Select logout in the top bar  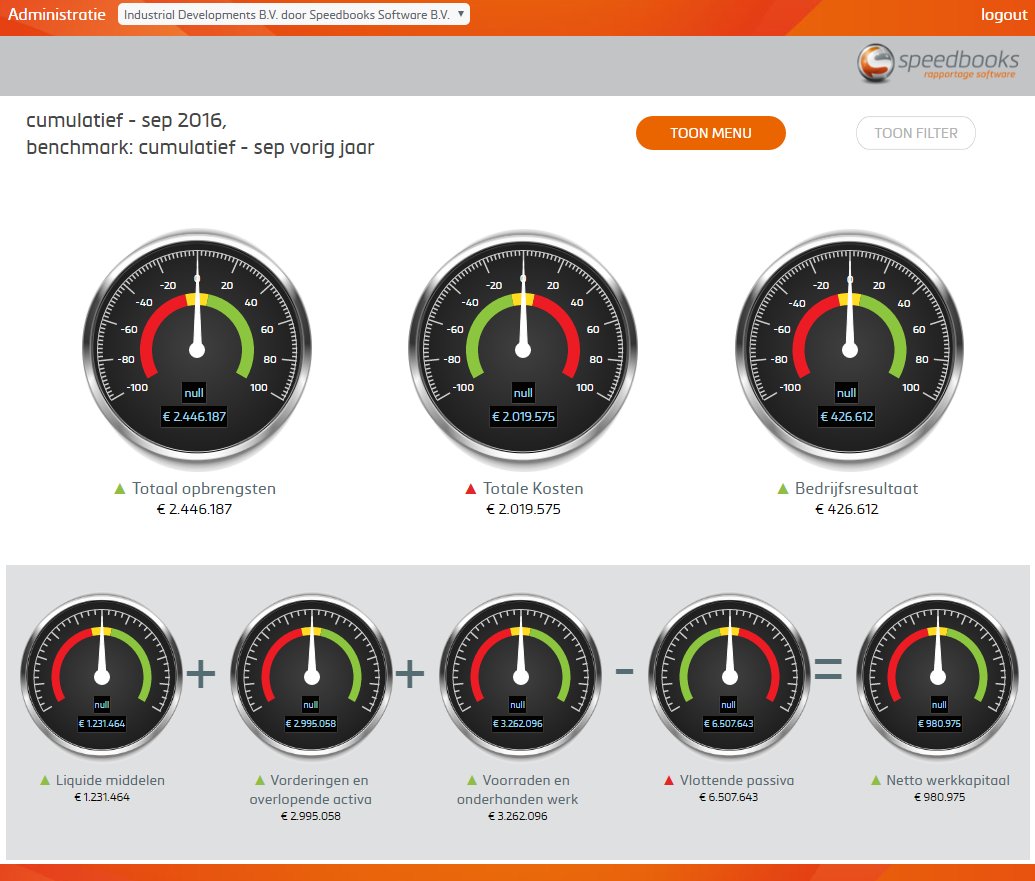point(1003,15)
